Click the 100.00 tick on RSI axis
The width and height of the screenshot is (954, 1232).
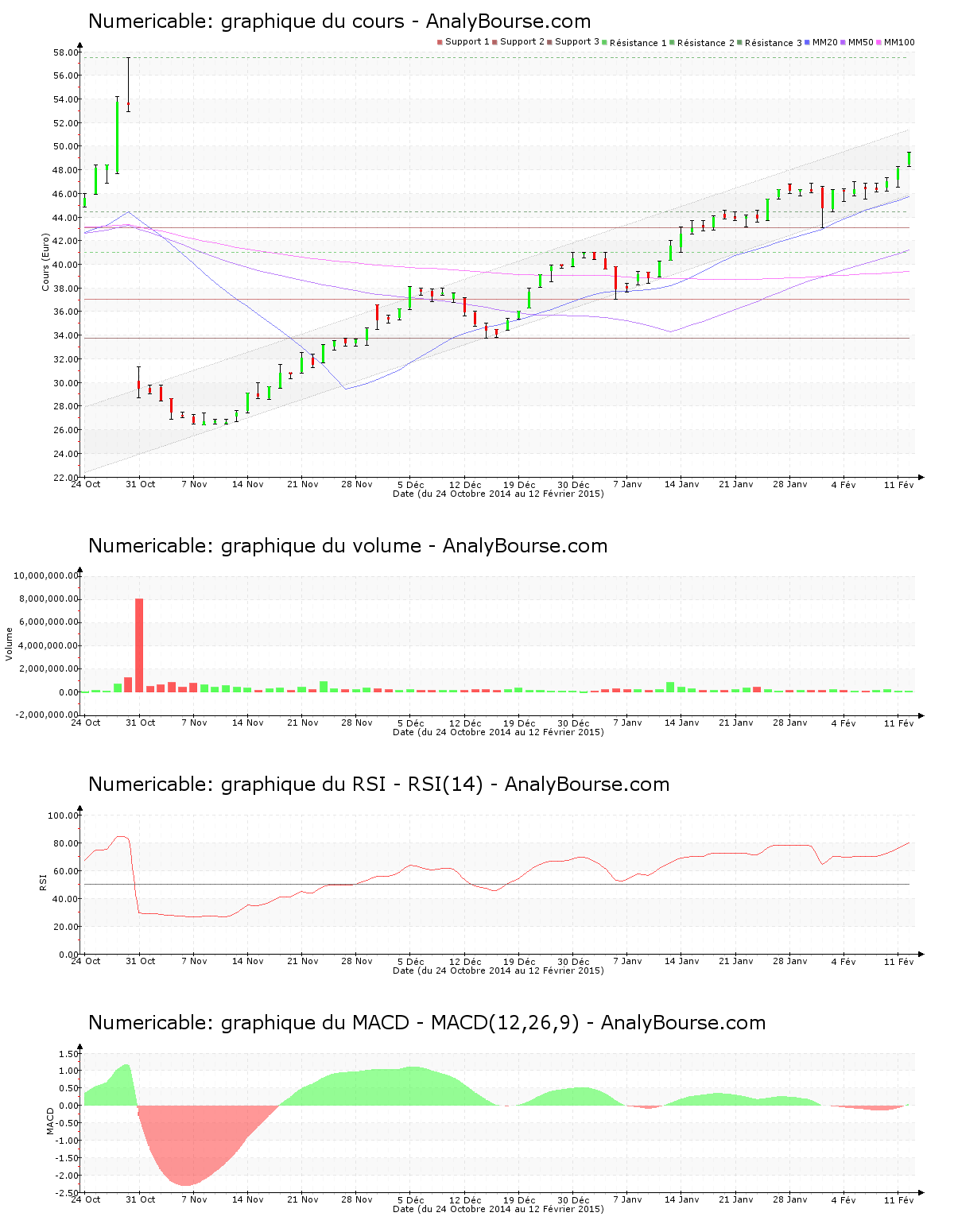[63, 816]
